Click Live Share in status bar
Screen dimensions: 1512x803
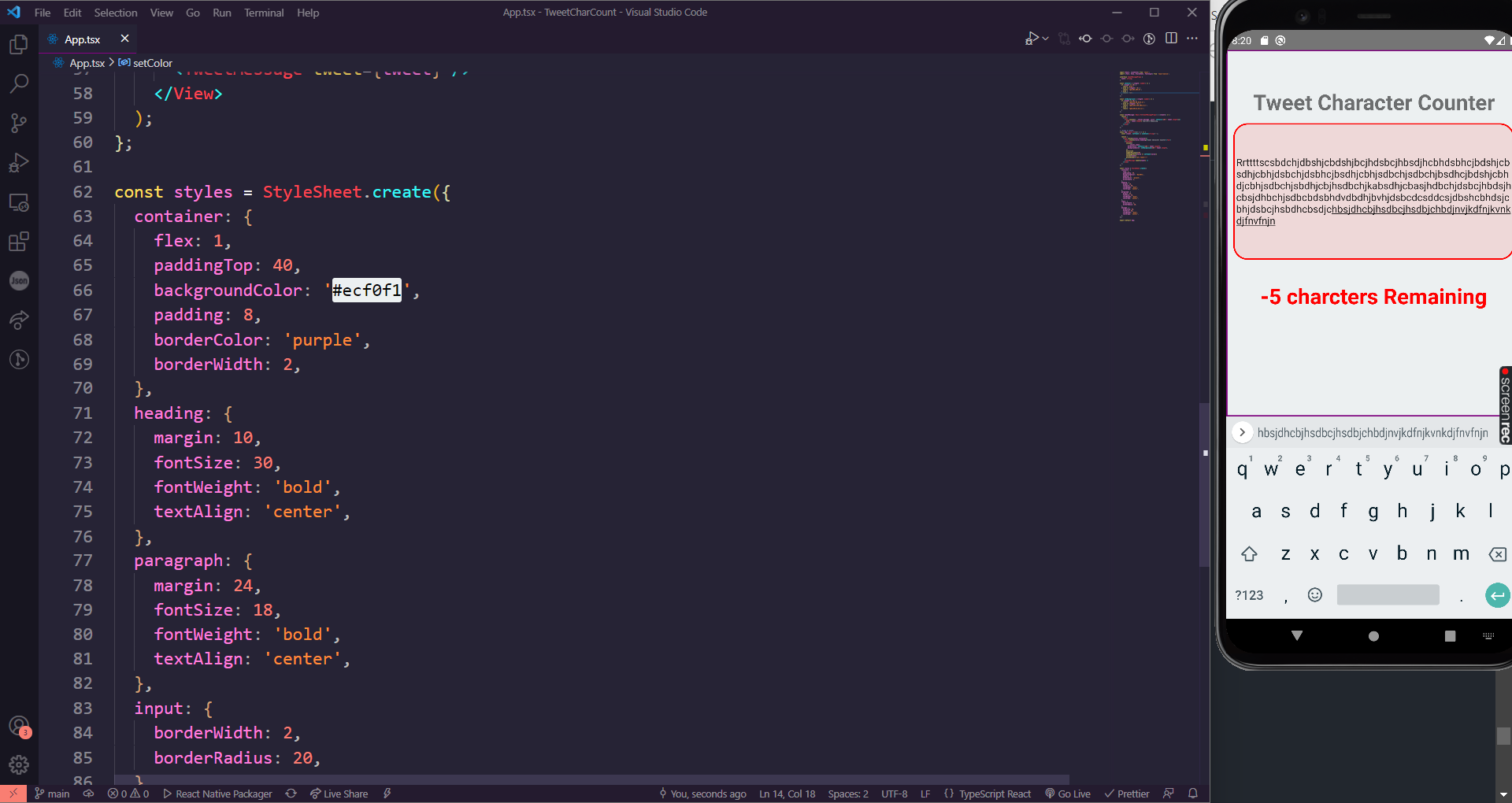coord(339,794)
